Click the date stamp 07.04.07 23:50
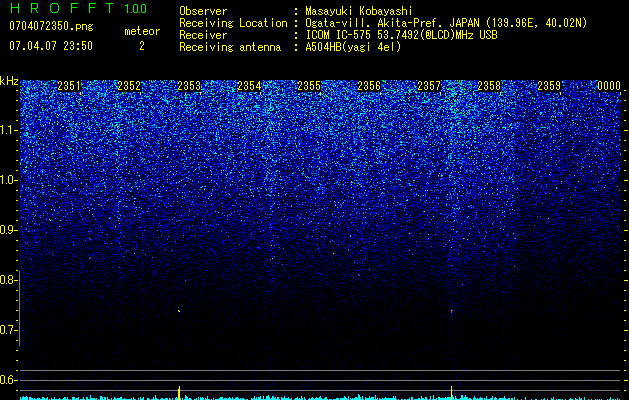This screenshot has width=629, height=400. pyautogui.click(x=51, y=46)
